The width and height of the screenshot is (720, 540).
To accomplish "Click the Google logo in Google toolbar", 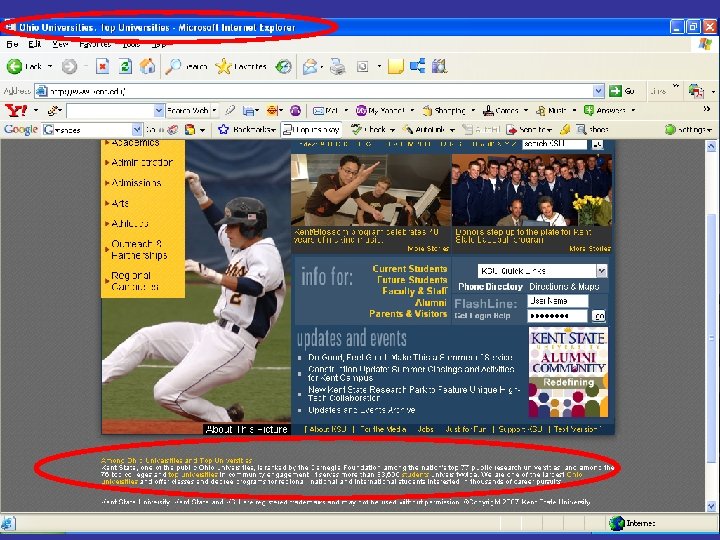I will 21,130.
